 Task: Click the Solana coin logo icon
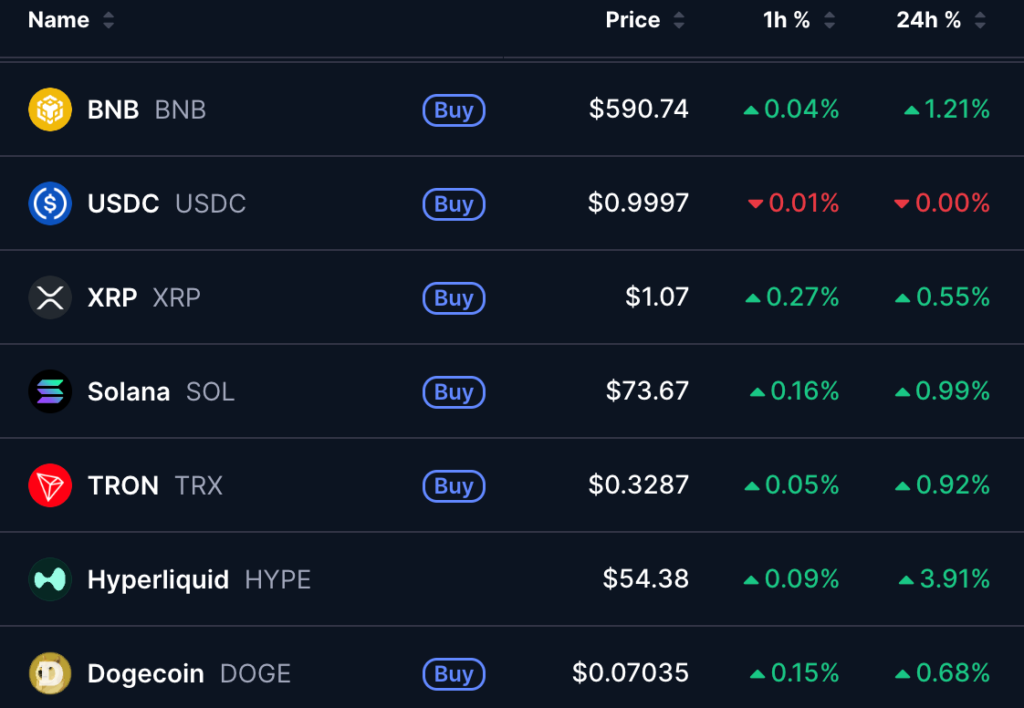coord(50,392)
